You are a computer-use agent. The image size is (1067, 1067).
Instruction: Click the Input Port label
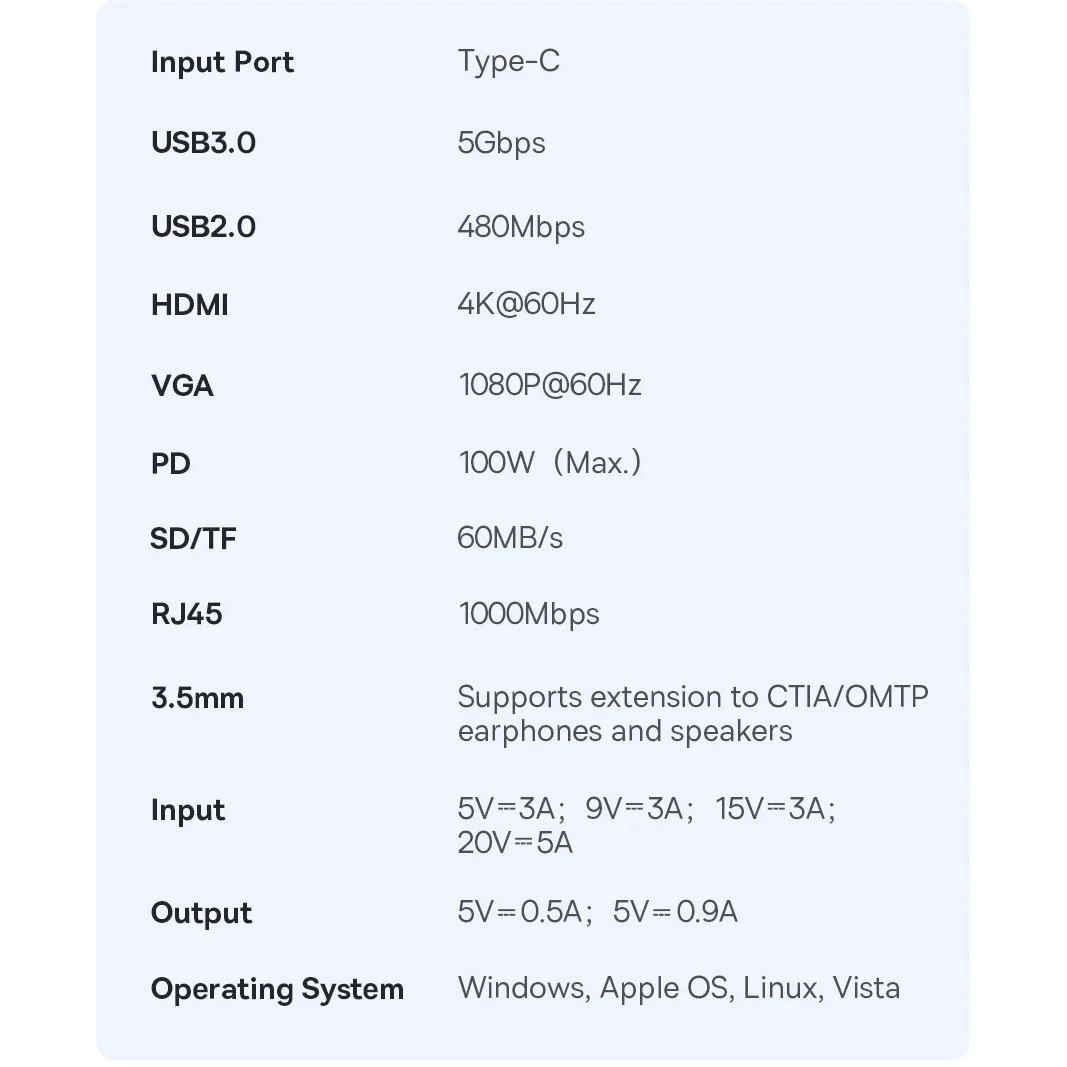[x=222, y=62]
